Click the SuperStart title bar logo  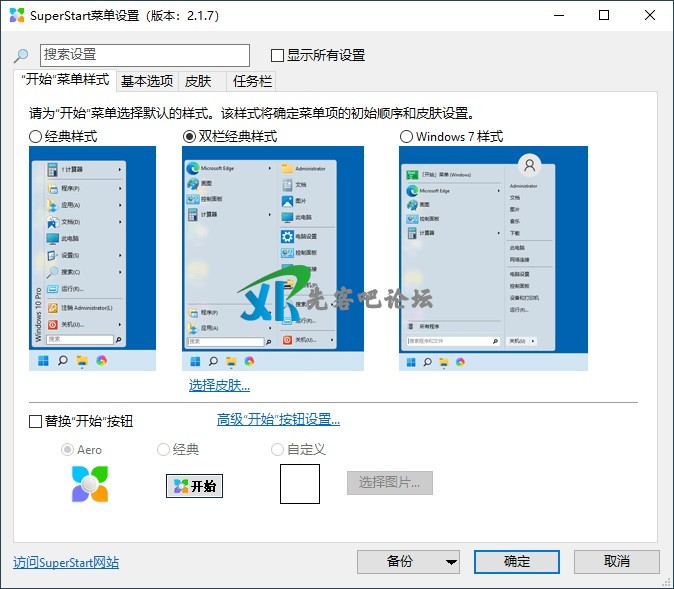17,15
